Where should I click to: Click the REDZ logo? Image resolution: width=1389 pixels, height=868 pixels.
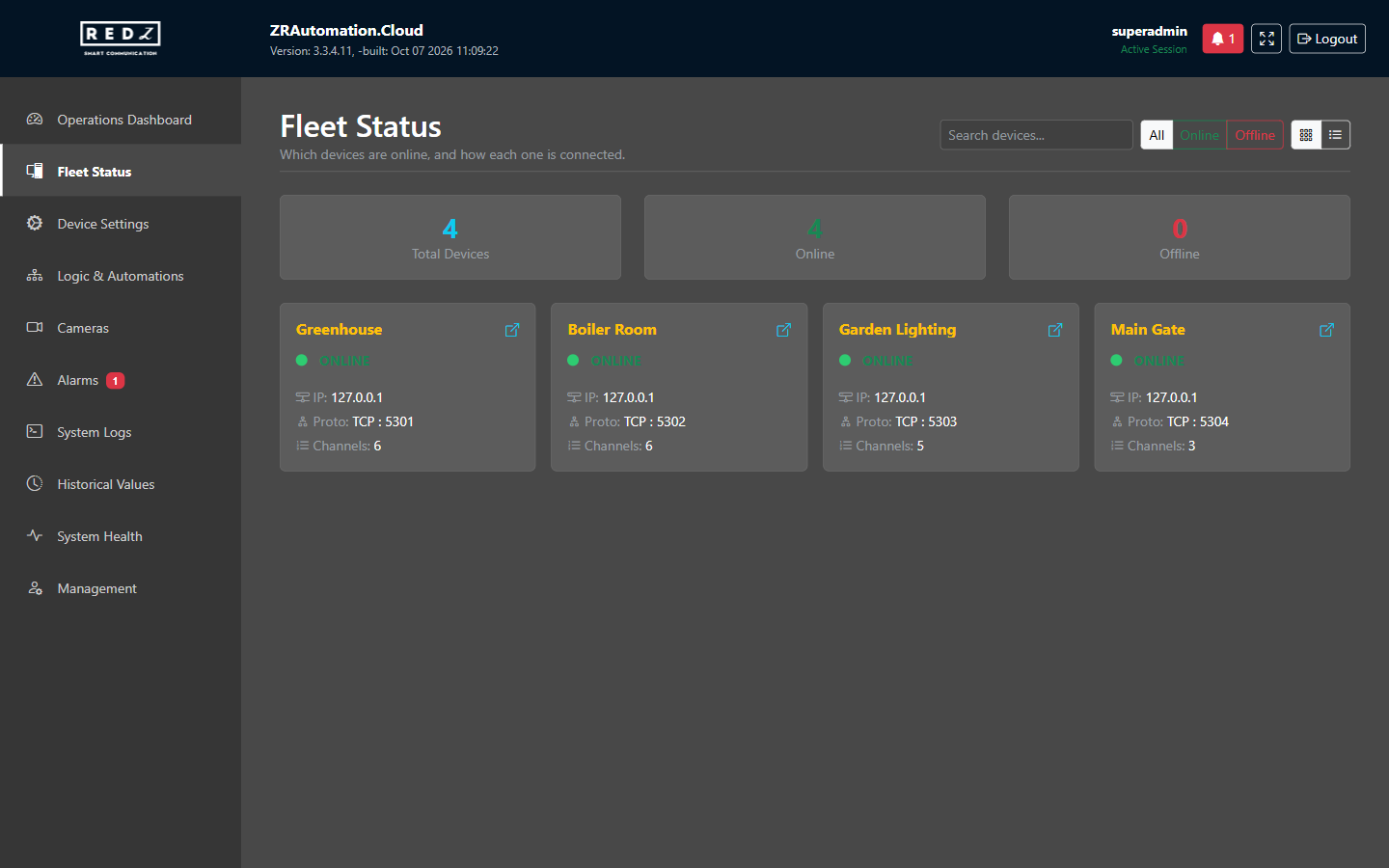tap(121, 39)
